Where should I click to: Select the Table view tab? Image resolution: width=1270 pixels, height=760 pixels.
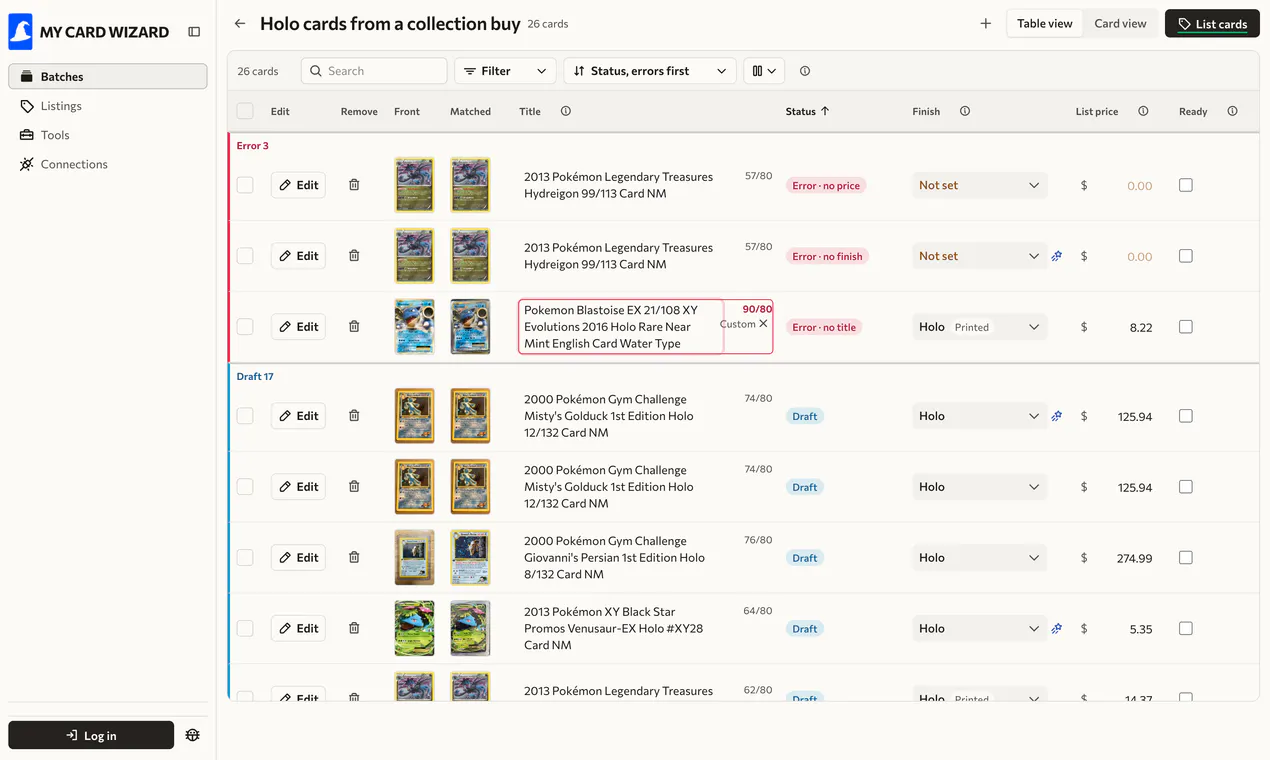(x=1045, y=23)
